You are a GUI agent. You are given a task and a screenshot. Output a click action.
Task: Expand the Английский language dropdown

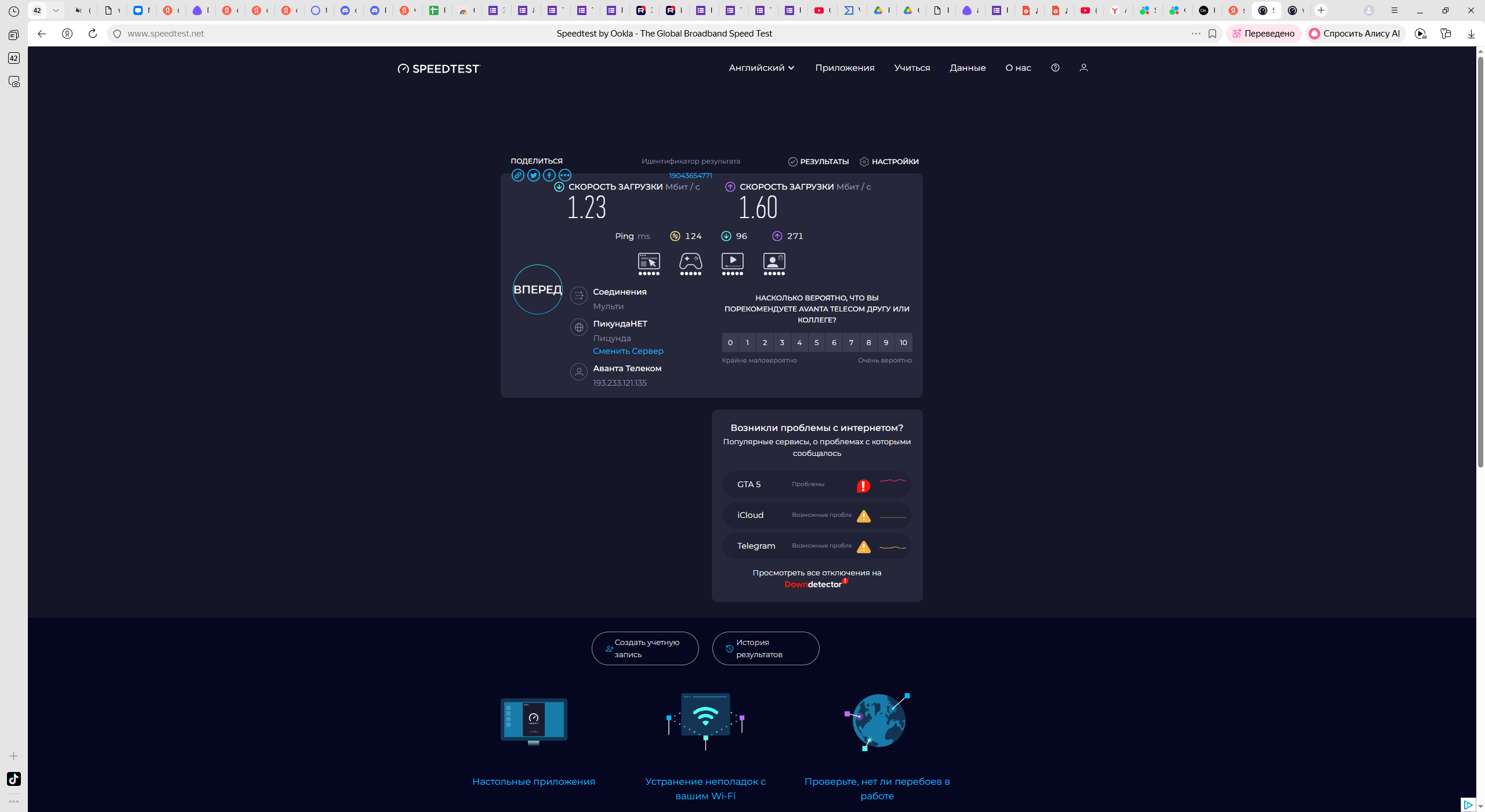pyautogui.click(x=761, y=68)
